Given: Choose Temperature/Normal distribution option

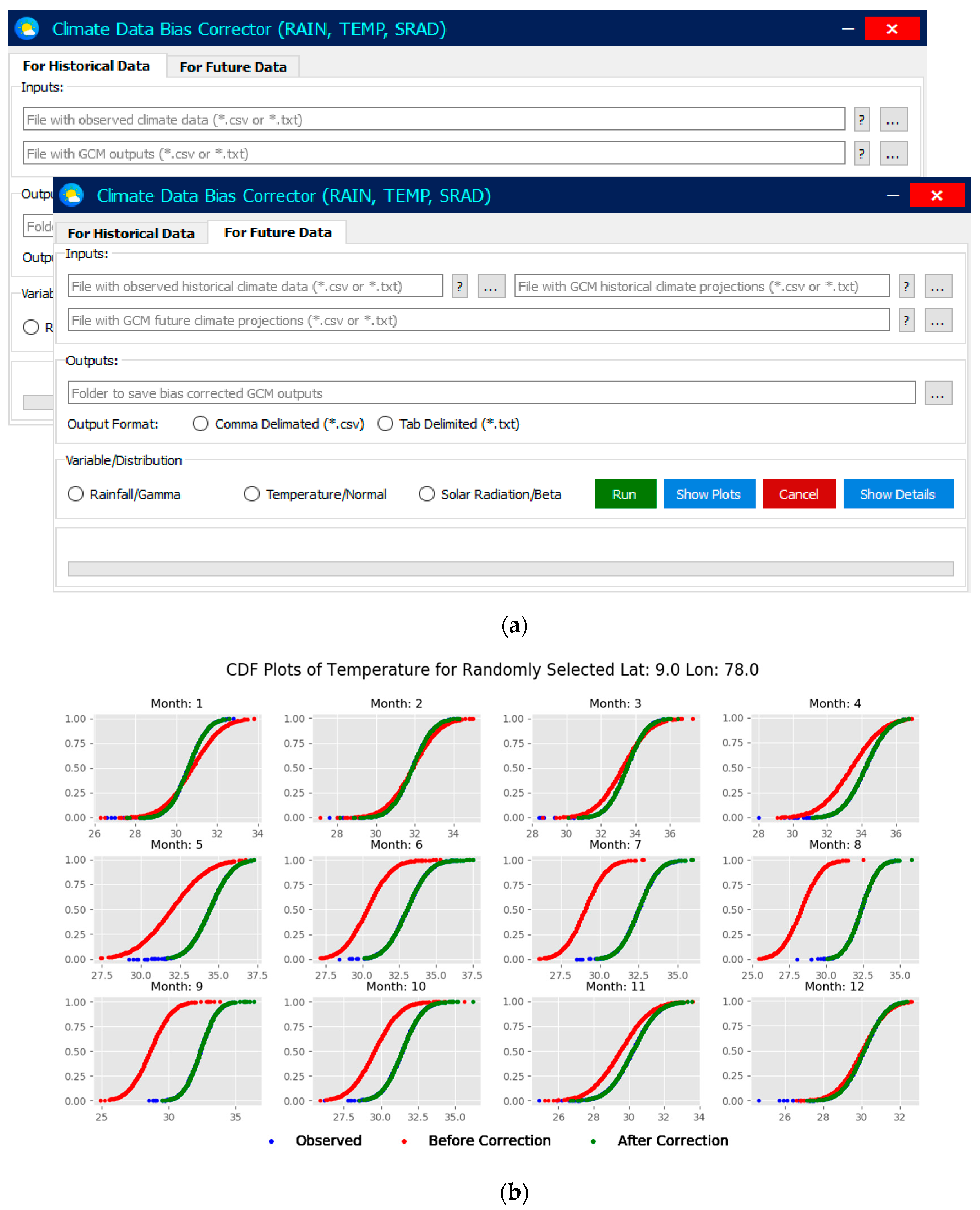Looking at the screenshot, I should click(252, 494).
